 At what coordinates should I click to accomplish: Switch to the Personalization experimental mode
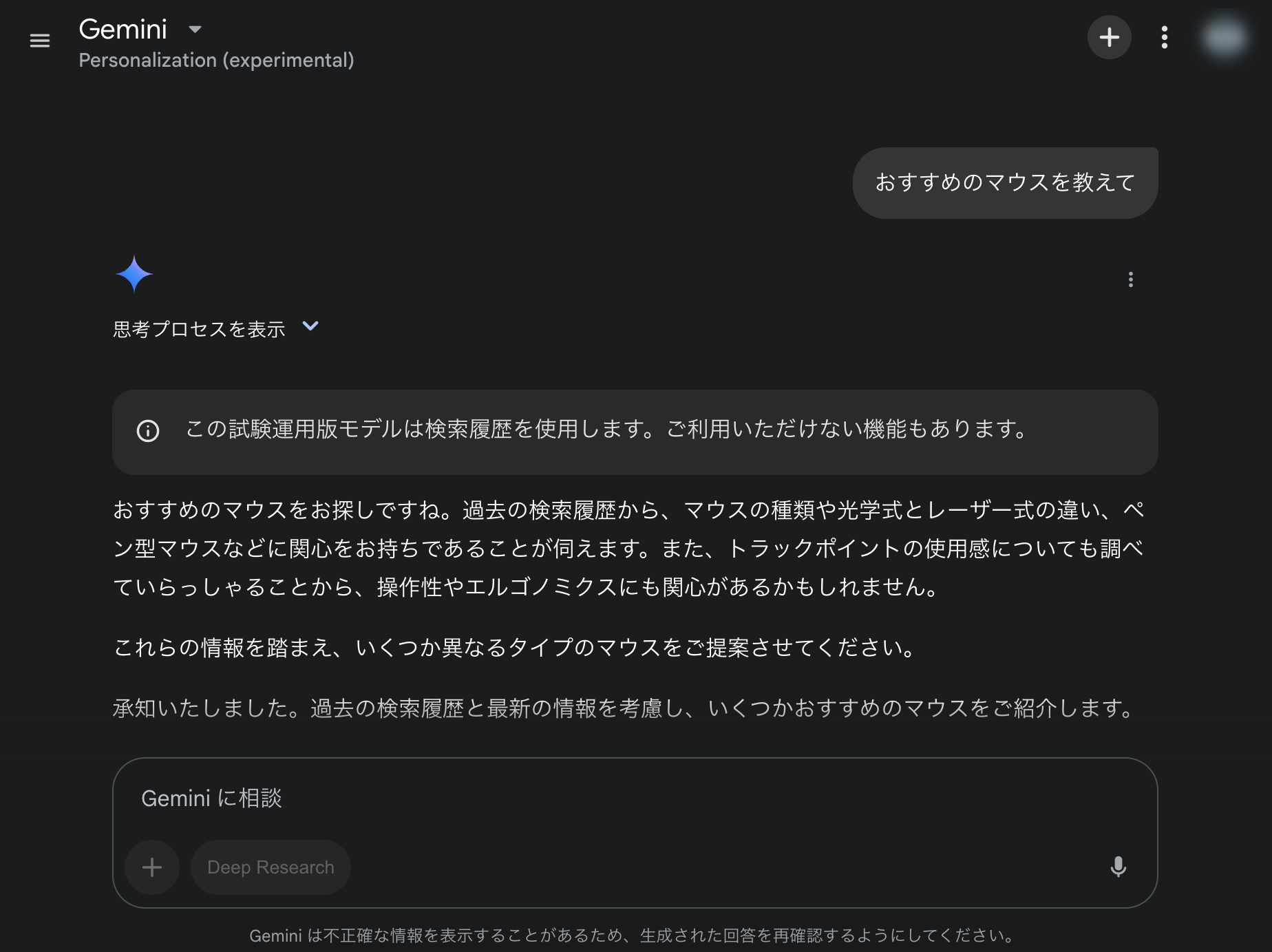(216, 60)
